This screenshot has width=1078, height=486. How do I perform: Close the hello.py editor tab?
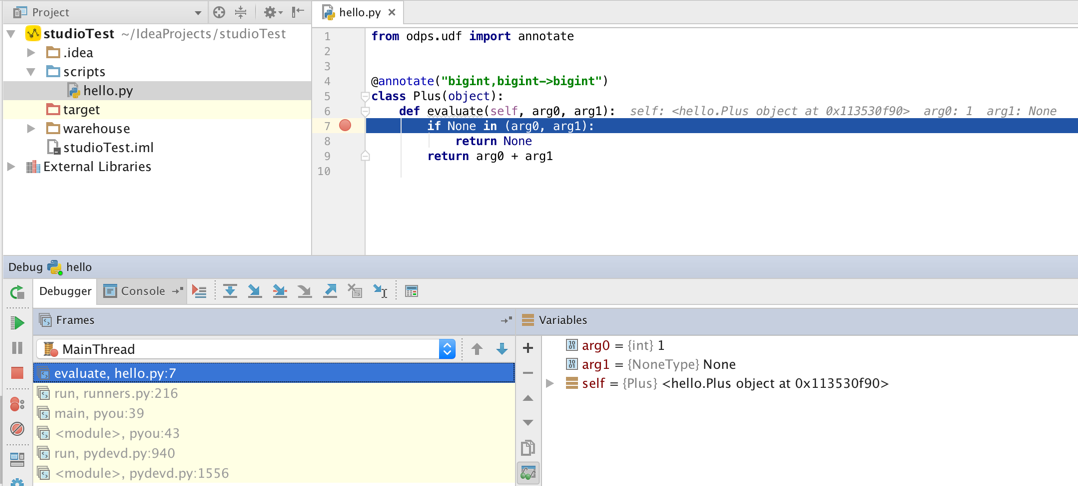(391, 13)
